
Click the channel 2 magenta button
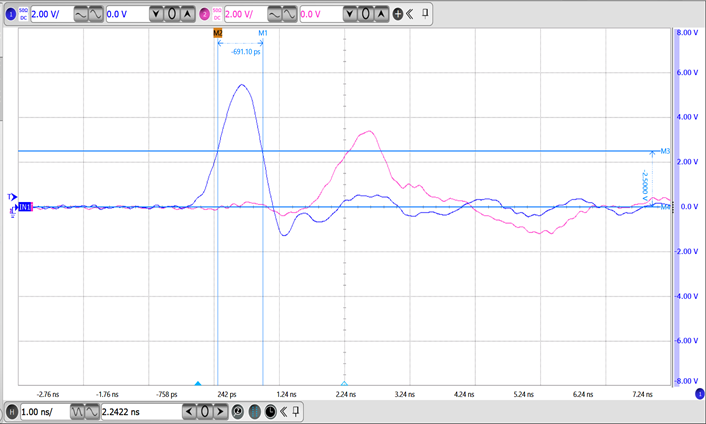point(205,14)
